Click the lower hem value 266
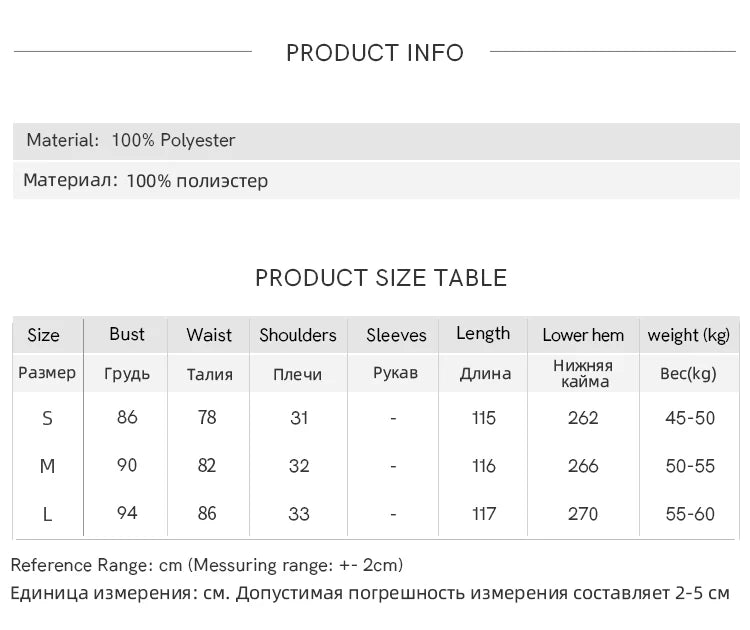 [583, 466]
